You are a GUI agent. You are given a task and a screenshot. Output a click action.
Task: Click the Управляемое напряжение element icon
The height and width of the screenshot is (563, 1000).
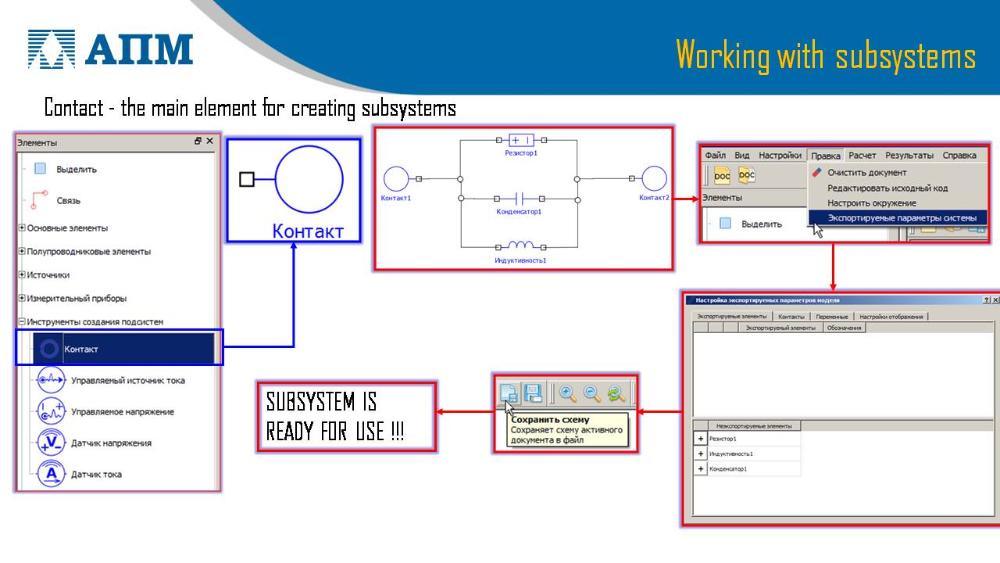(x=51, y=411)
